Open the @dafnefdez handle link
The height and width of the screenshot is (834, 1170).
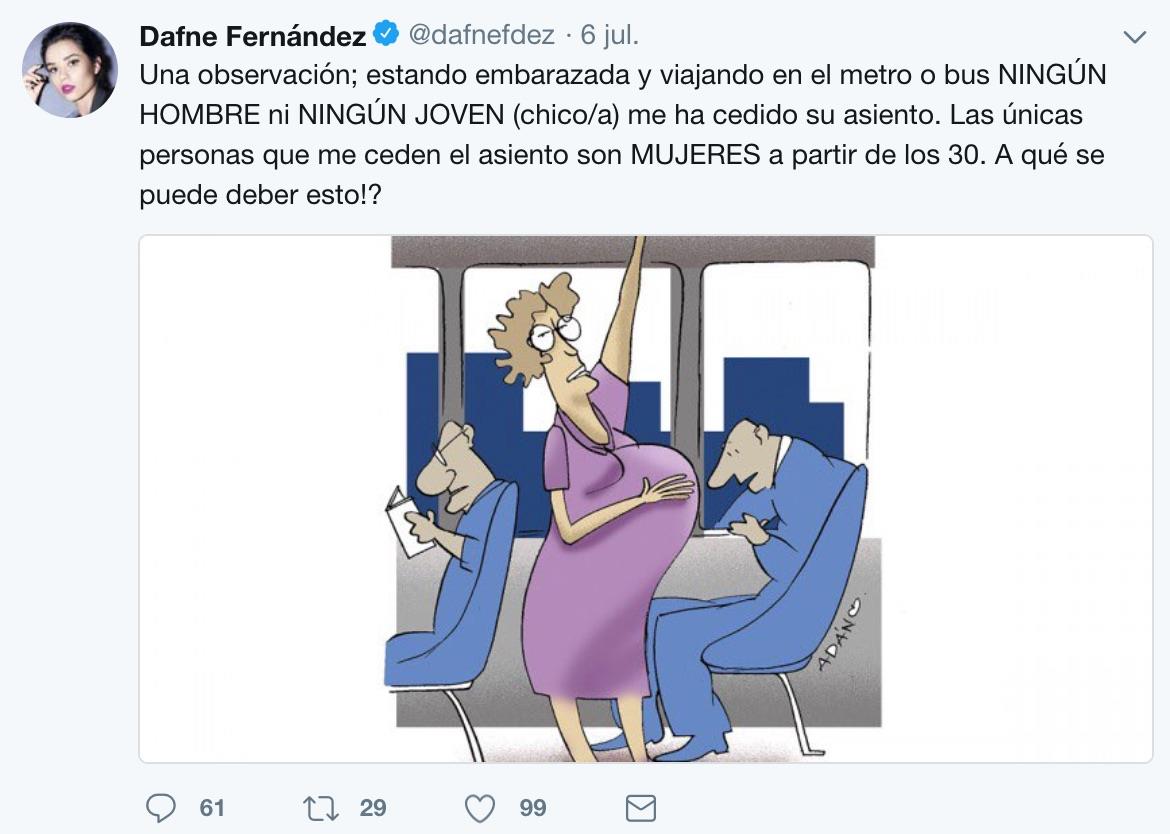[481, 36]
